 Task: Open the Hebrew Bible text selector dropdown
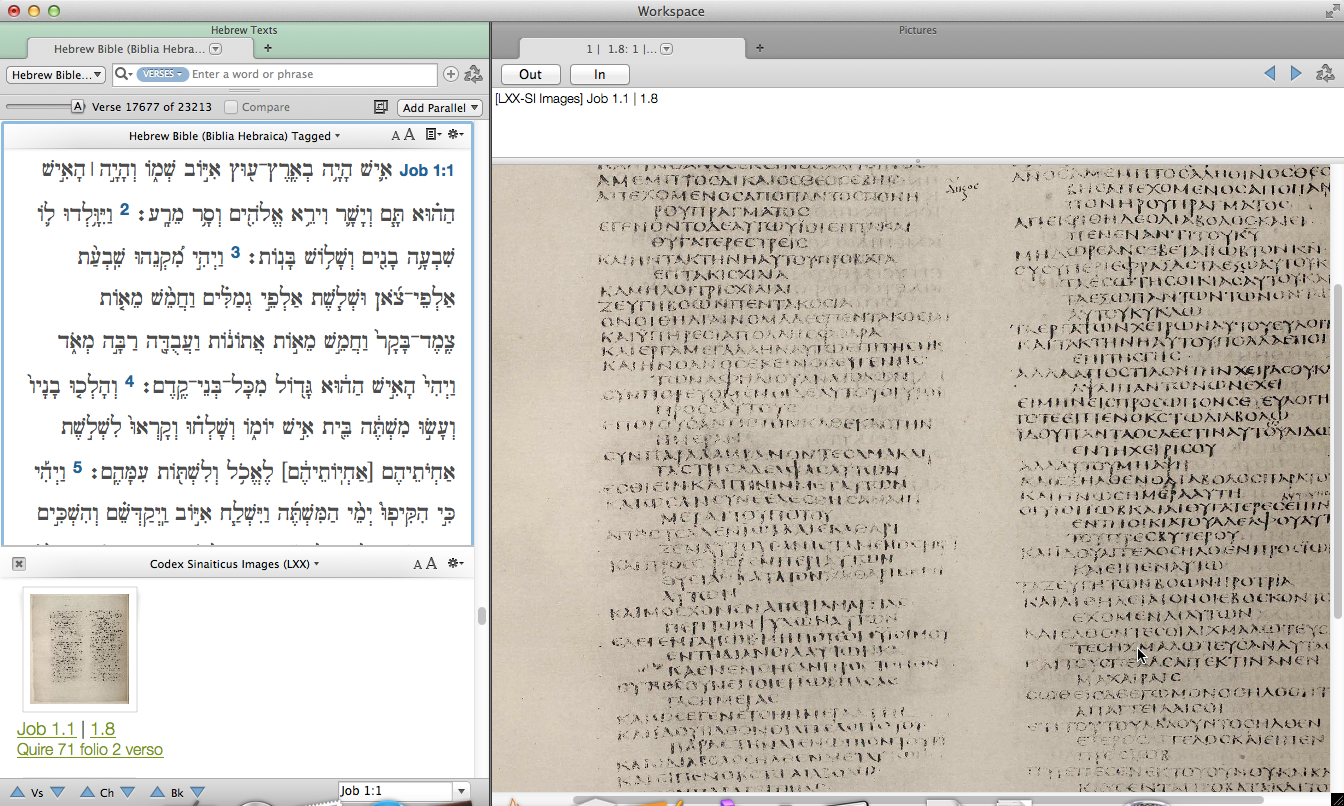pyautogui.click(x=56, y=74)
